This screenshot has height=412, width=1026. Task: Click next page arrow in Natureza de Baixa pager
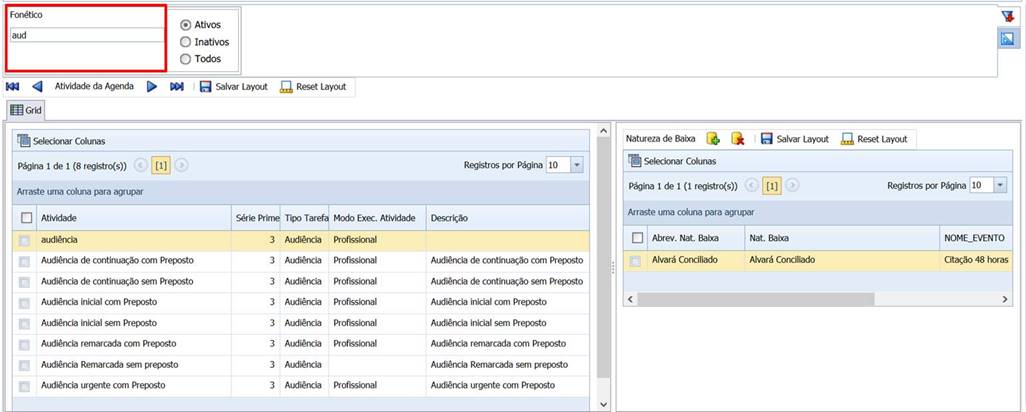pyautogui.click(x=792, y=186)
